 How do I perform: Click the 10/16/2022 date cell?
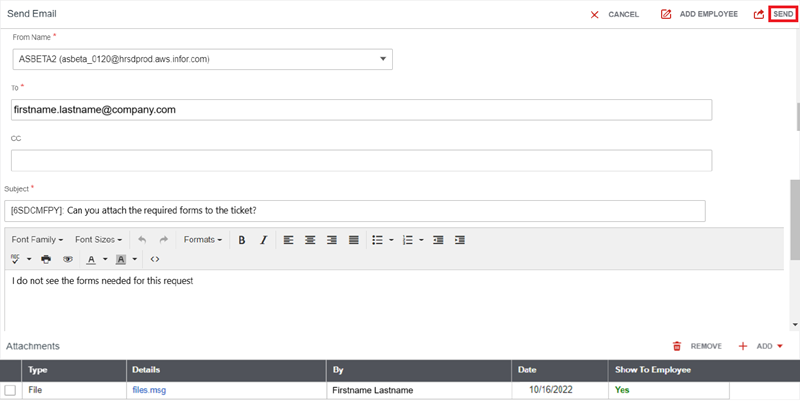click(x=560, y=390)
